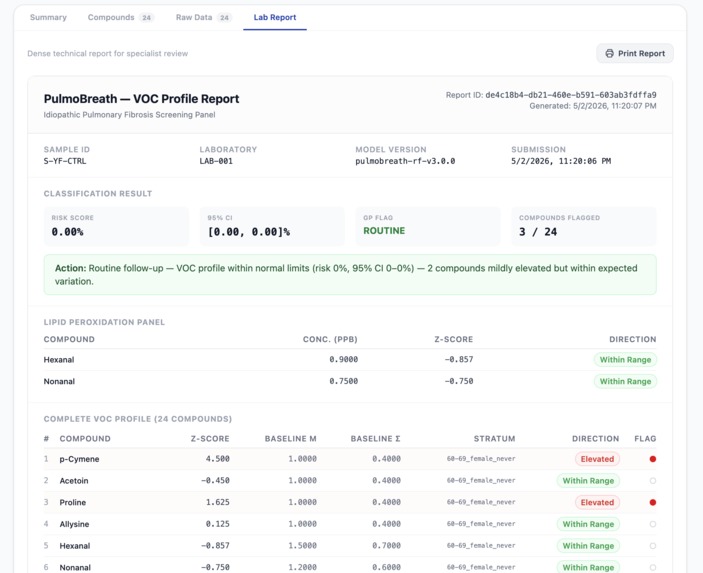Click the PulmoBreath VOC Profile Report title
The width and height of the screenshot is (703, 573).
click(x=141, y=99)
